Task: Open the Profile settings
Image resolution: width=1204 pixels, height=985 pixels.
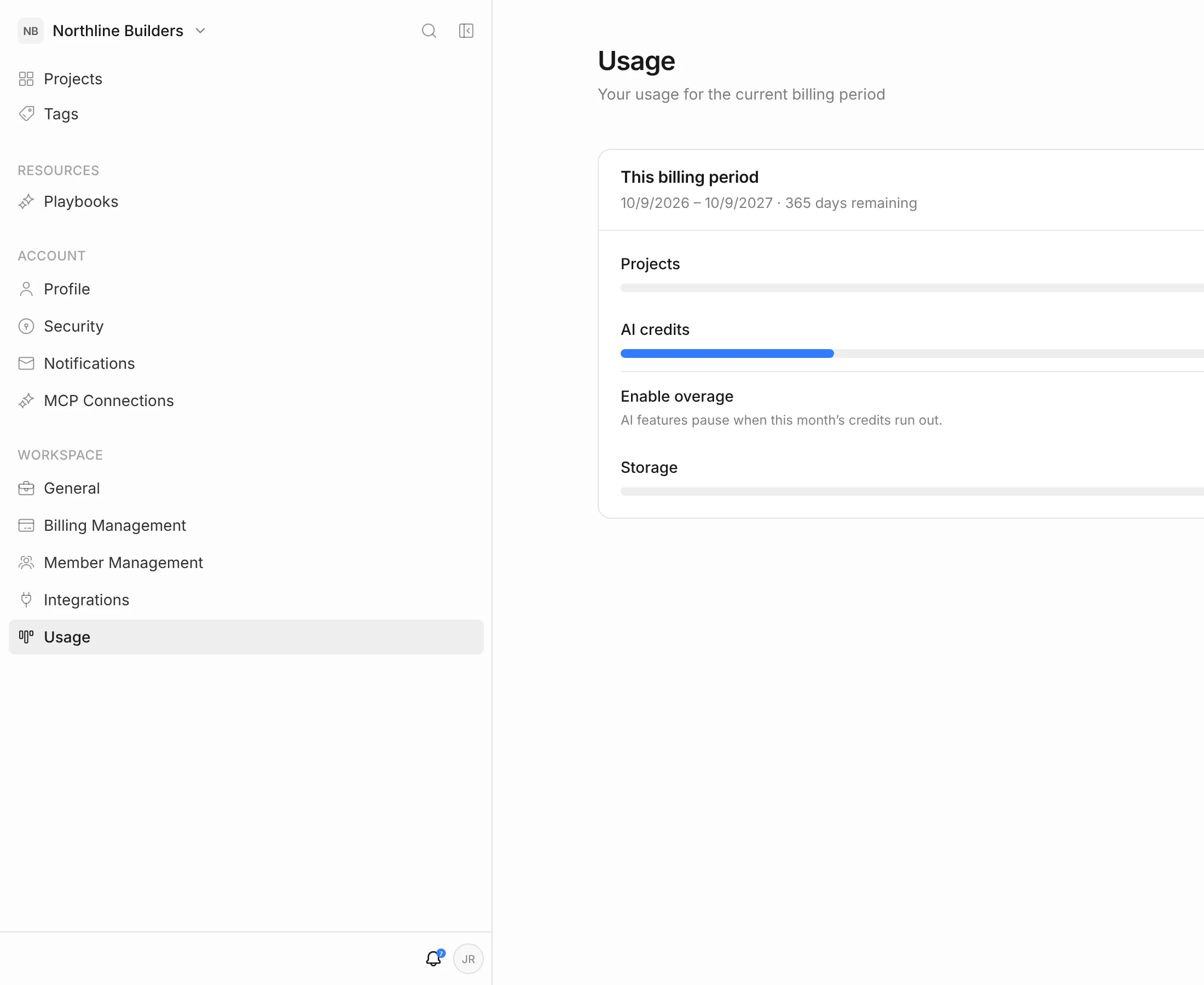Action: (x=246, y=289)
